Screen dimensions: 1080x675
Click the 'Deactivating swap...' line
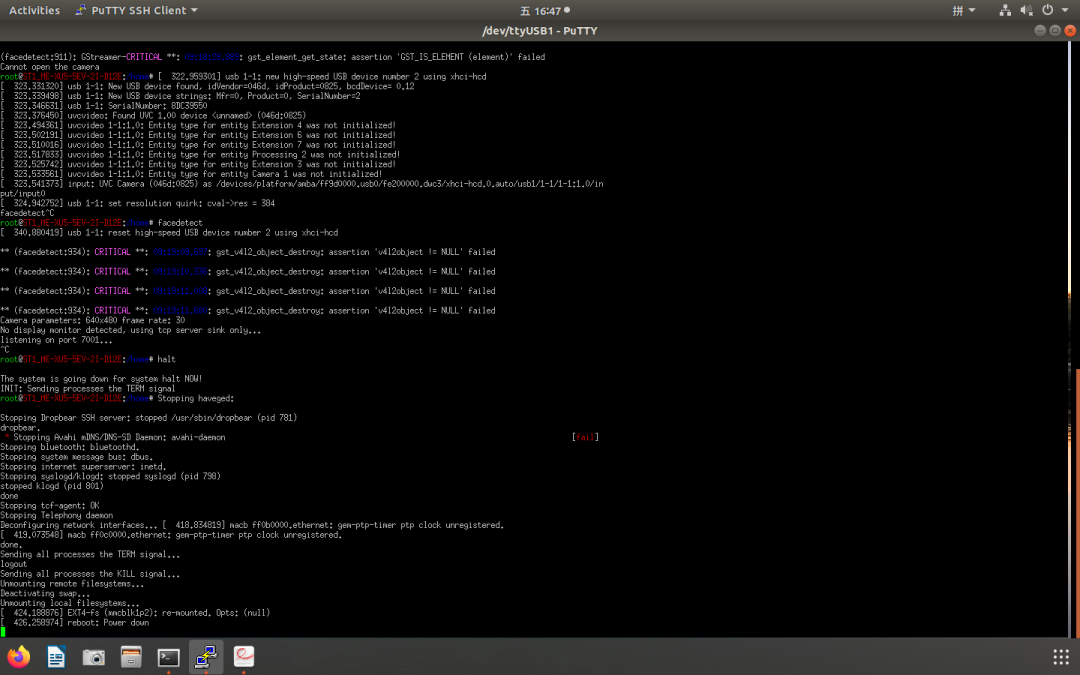(x=45, y=593)
